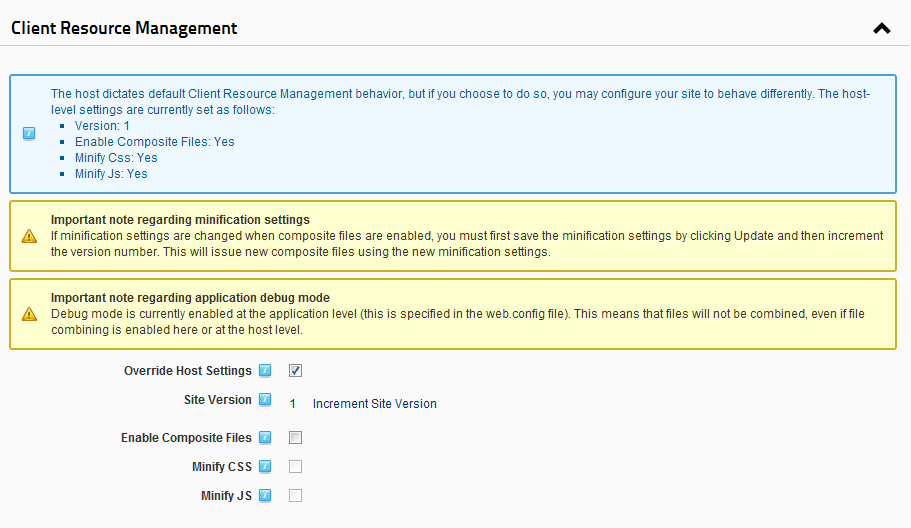Image resolution: width=911 pixels, height=528 pixels.
Task: Open help icon beside Minify JS
Action: pyautogui.click(x=265, y=495)
